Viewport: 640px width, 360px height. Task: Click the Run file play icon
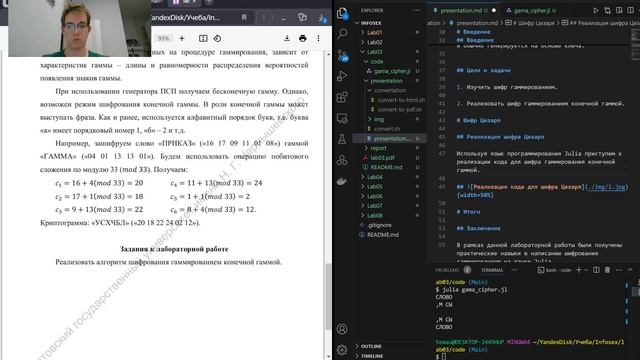click(x=596, y=10)
